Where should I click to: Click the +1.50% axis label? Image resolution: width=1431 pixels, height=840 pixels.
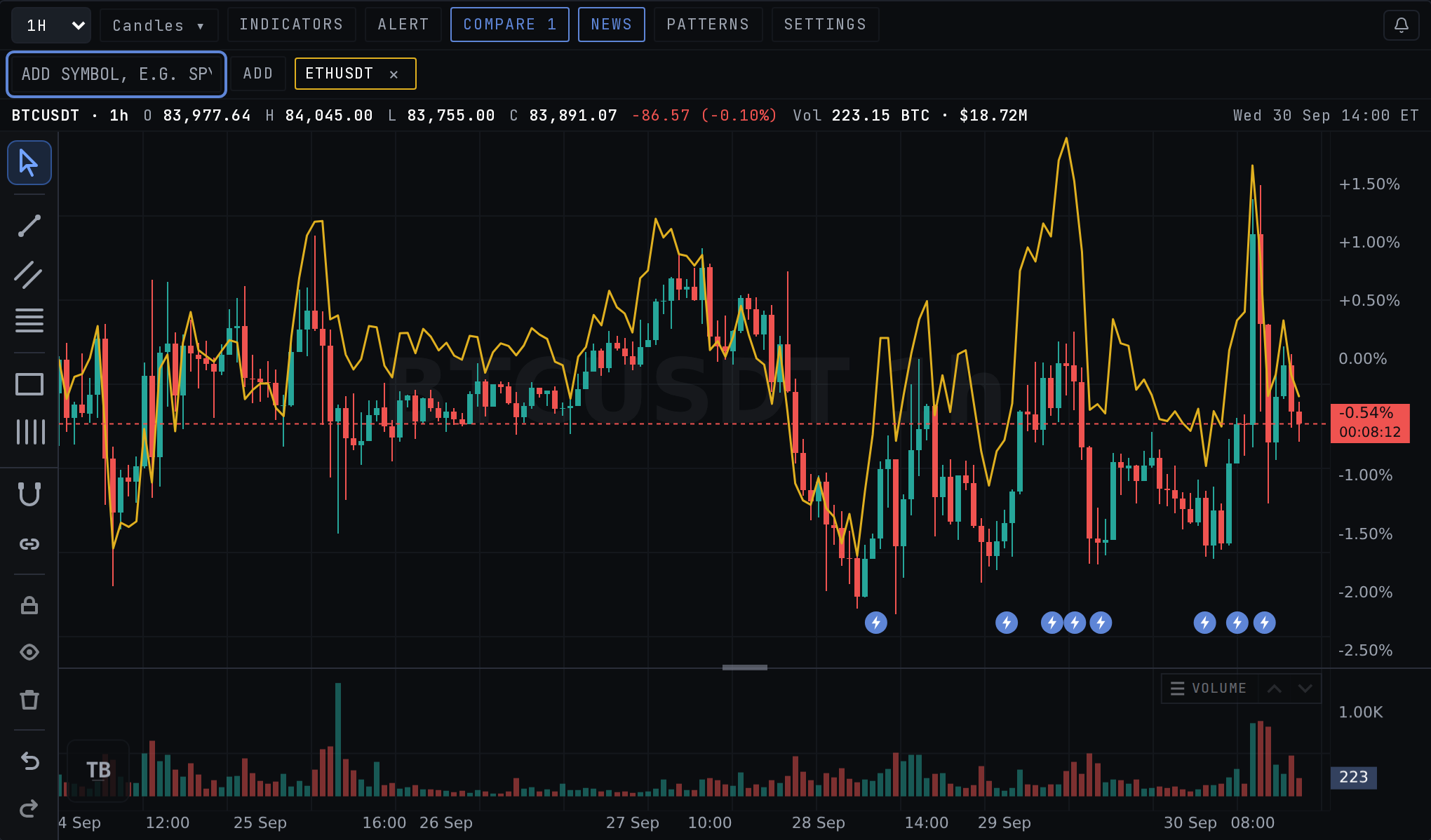1369,184
